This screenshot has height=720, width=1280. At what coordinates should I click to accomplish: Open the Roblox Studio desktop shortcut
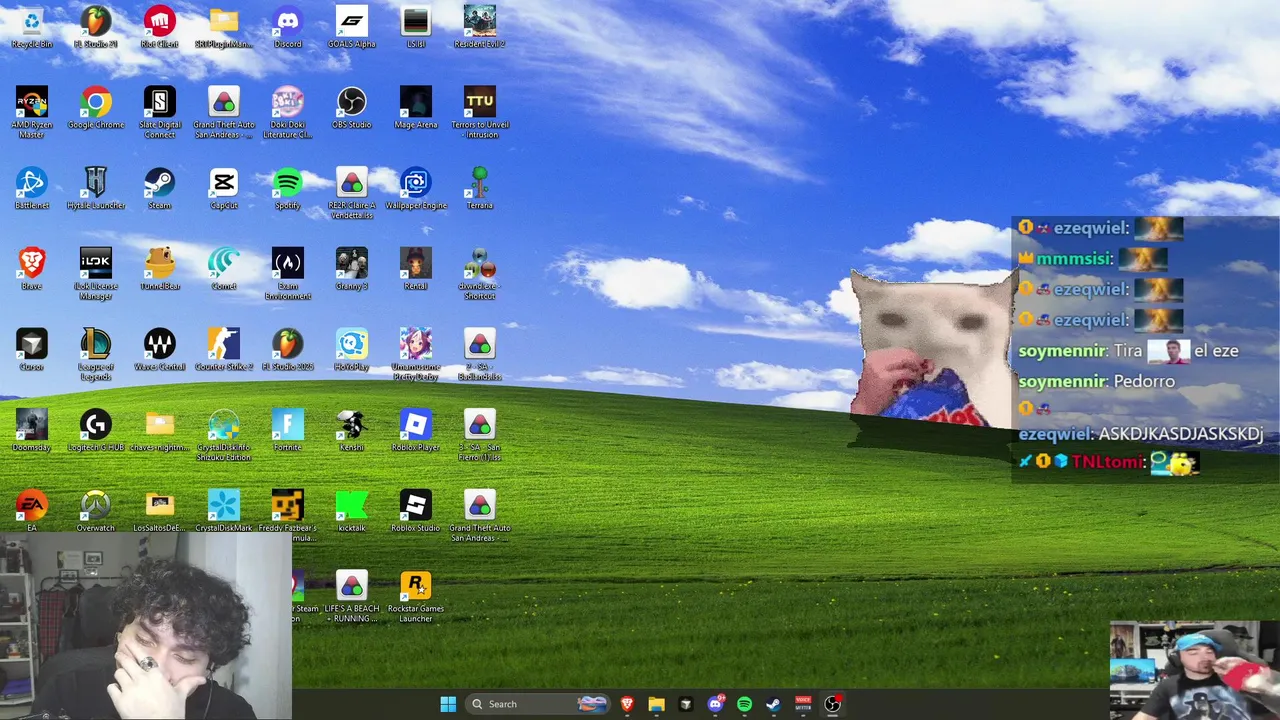click(x=415, y=512)
